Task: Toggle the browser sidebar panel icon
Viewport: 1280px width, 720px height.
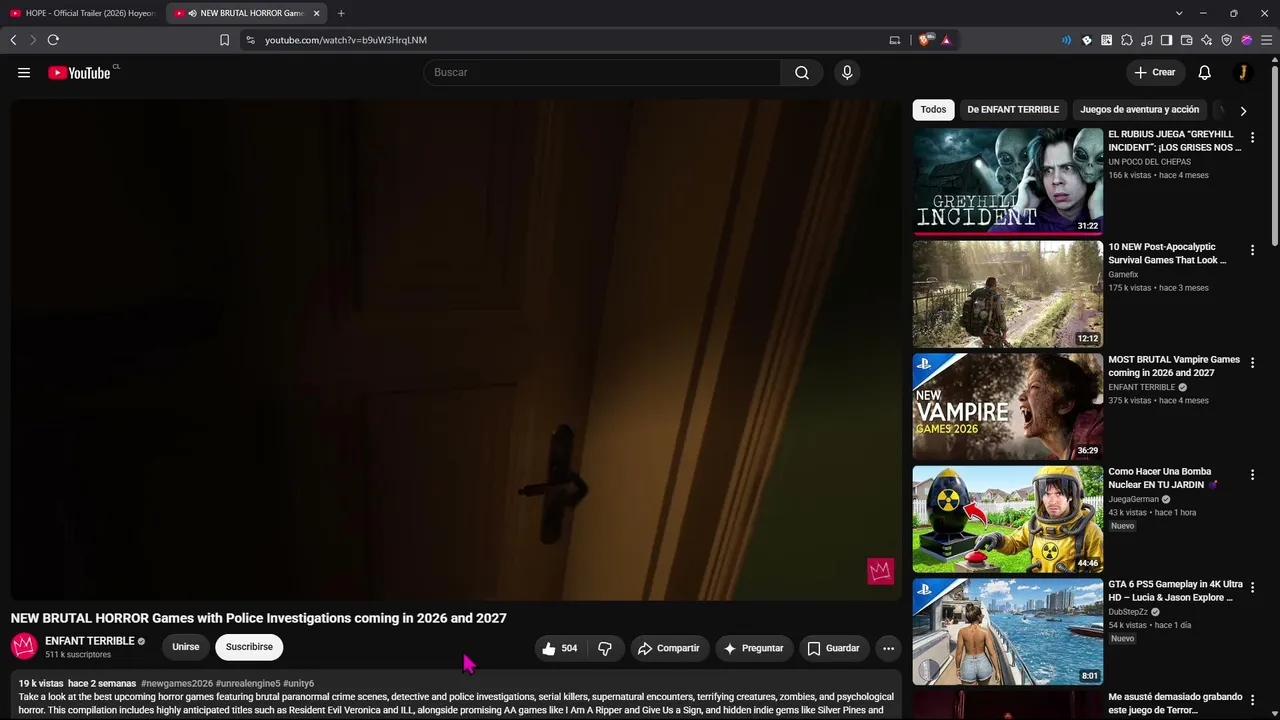Action: point(1166,40)
